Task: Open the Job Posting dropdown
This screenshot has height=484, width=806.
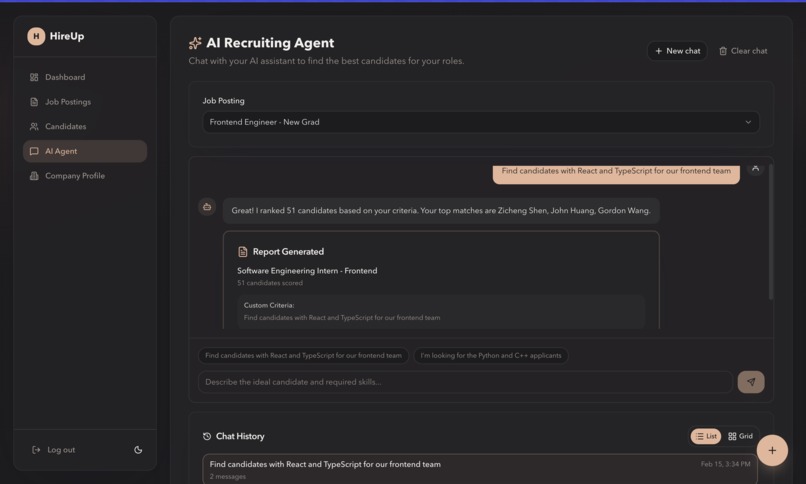Action: (481, 122)
